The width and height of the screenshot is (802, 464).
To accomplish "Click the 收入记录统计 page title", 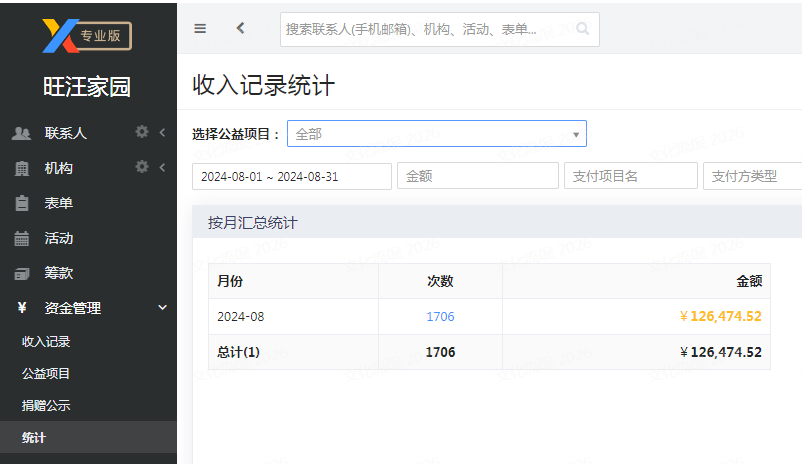I will tap(263, 85).
